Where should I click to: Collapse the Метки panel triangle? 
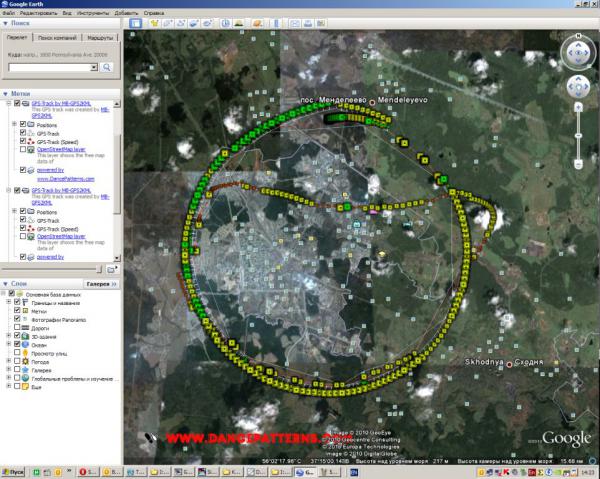point(5,94)
